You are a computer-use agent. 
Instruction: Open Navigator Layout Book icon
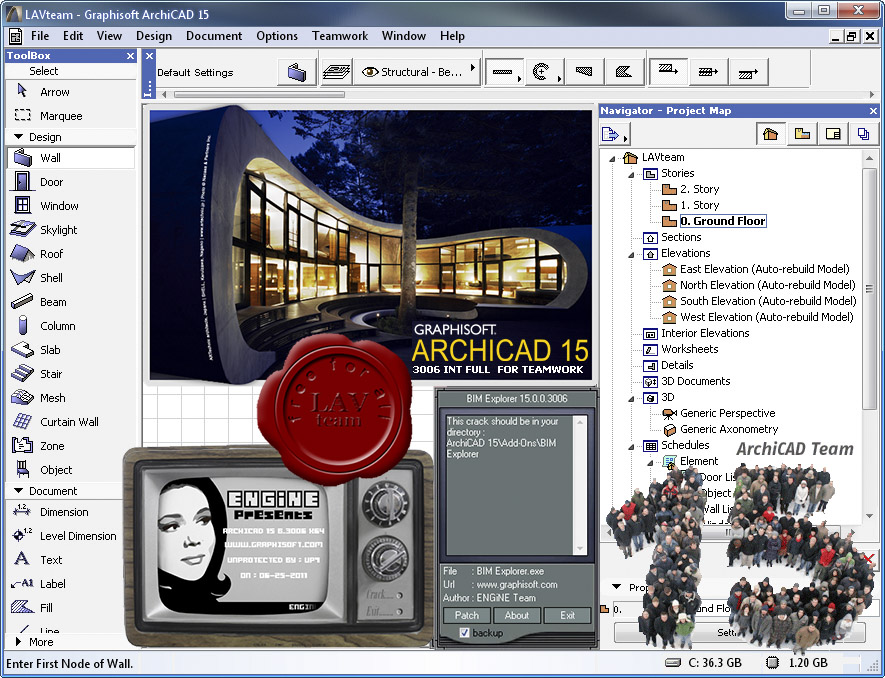pos(833,134)
